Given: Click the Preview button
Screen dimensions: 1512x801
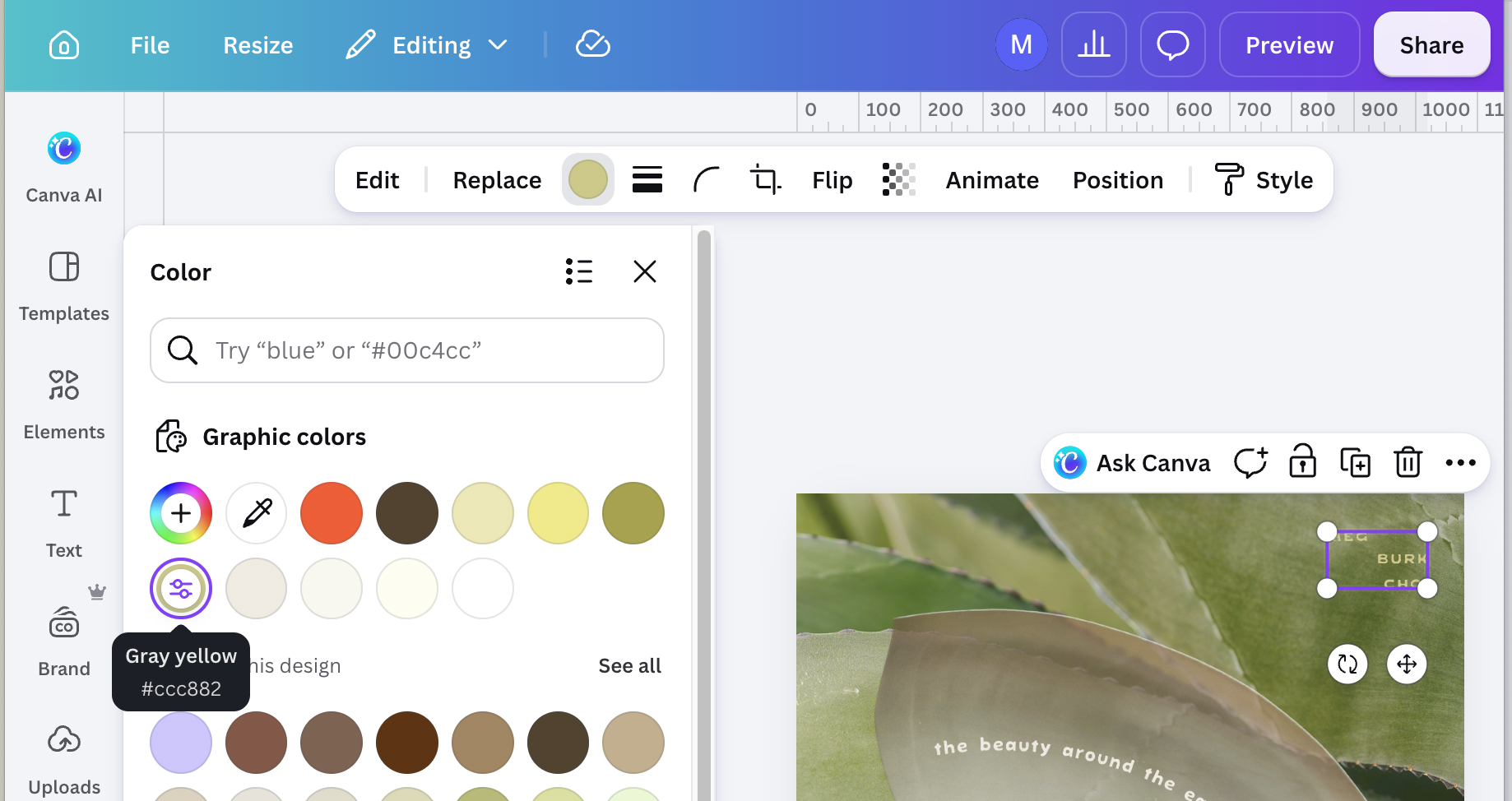Looking at the screenshot, I should coord(1289,44).
